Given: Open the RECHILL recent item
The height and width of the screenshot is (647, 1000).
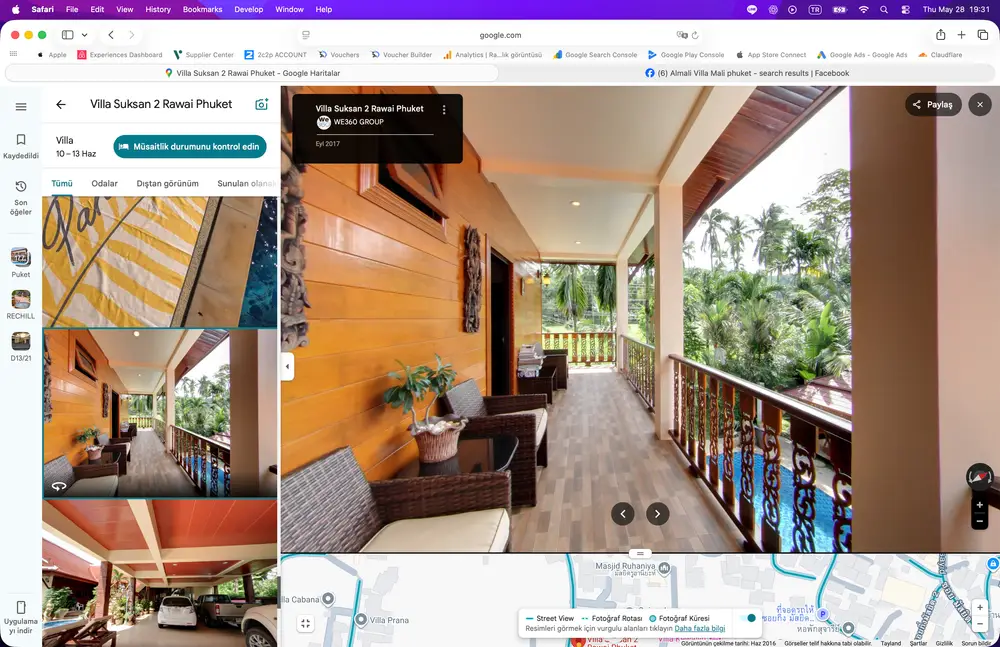Looking at the screenshot, I should [21, 305].
